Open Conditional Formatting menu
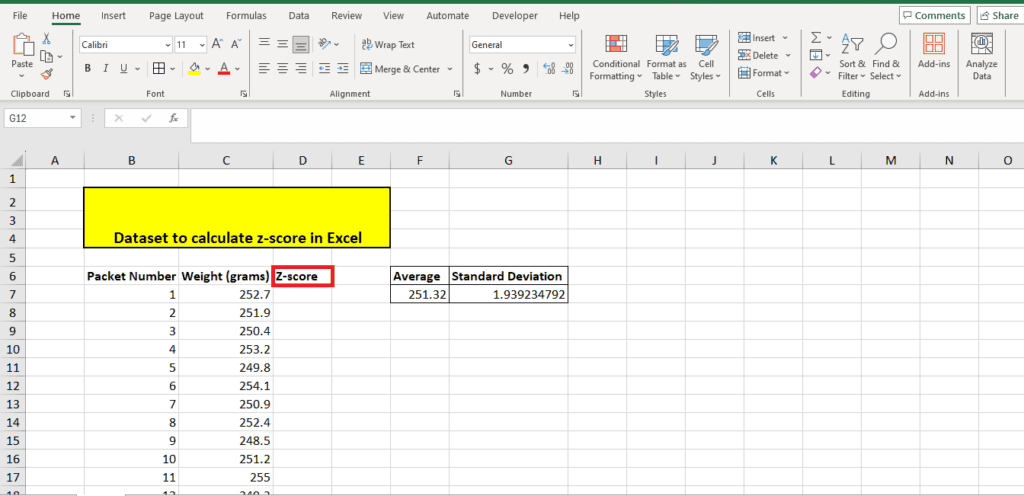Image resolution: width=1024 pixels, height=496 pixels. click(x=615, y=57)
